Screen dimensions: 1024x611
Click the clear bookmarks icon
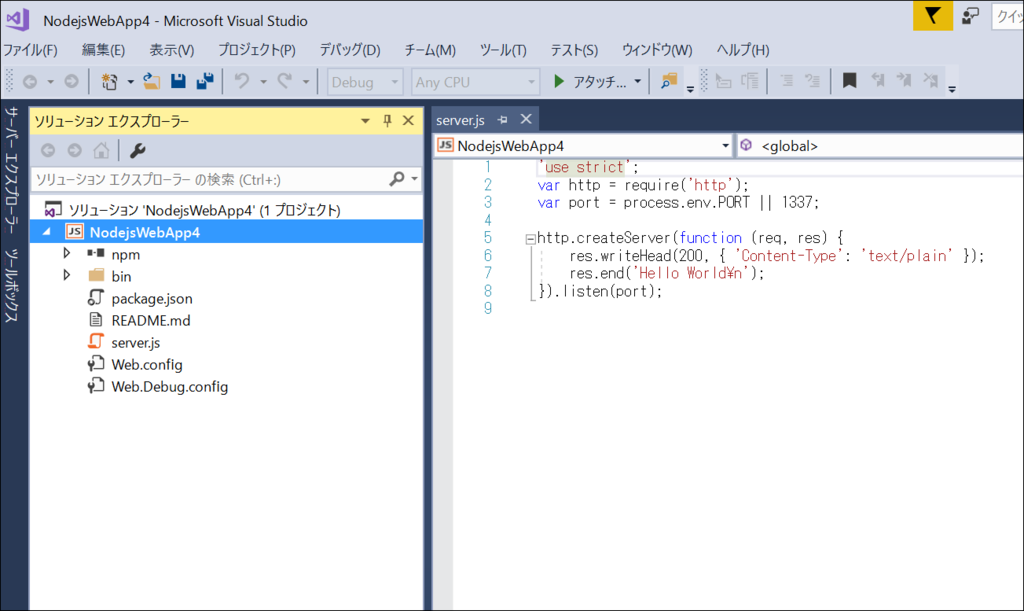pos(931,81)
